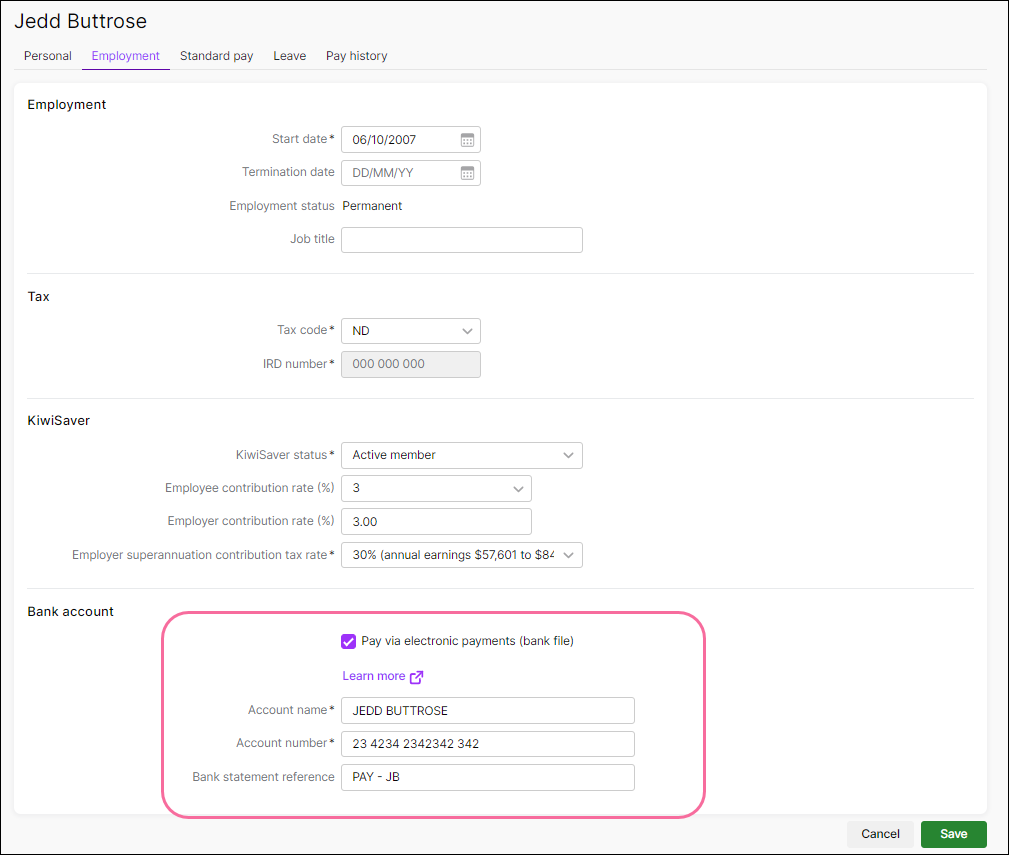1009x855 pixels.
Task: Click the Bank statement reference field
Action: pyautogui.click(x=488, y=777)
